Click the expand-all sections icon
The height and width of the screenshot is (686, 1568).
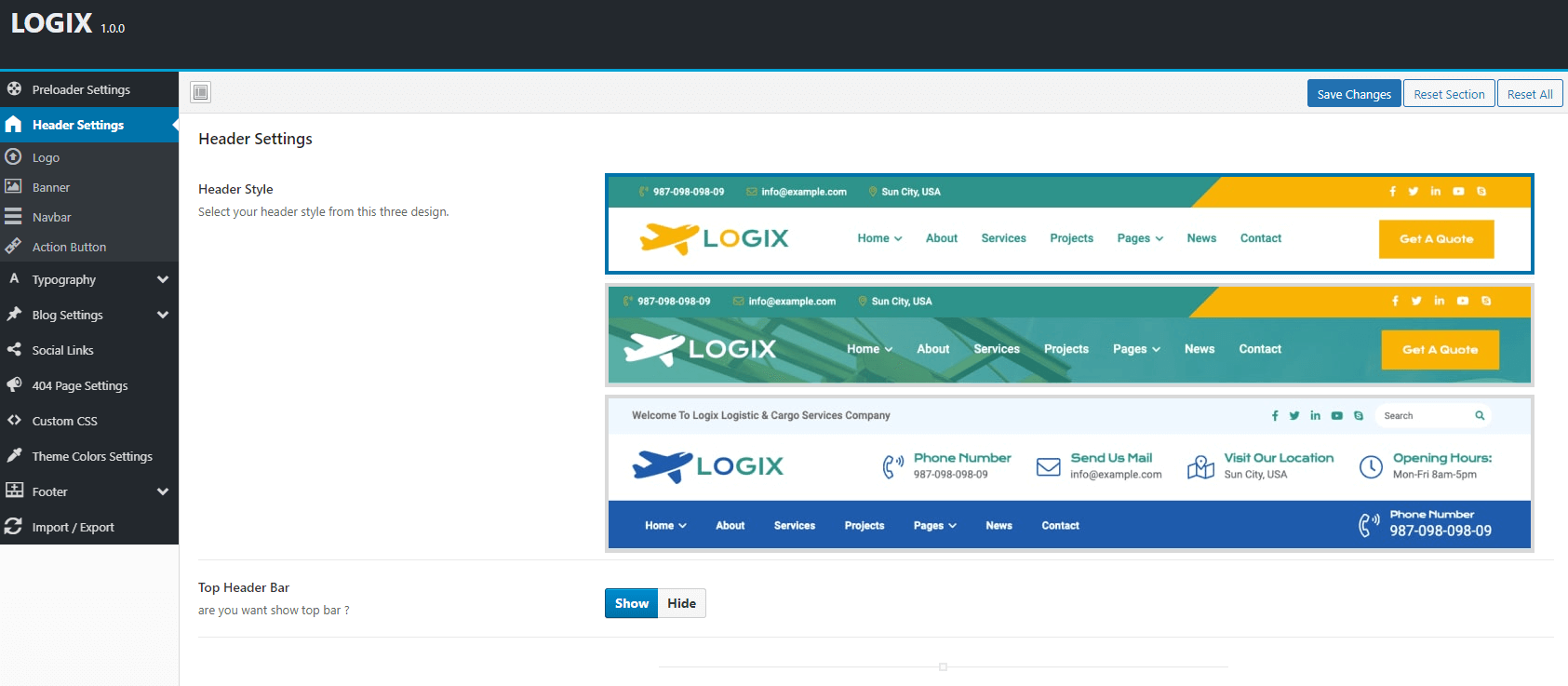tap(200, 92)
